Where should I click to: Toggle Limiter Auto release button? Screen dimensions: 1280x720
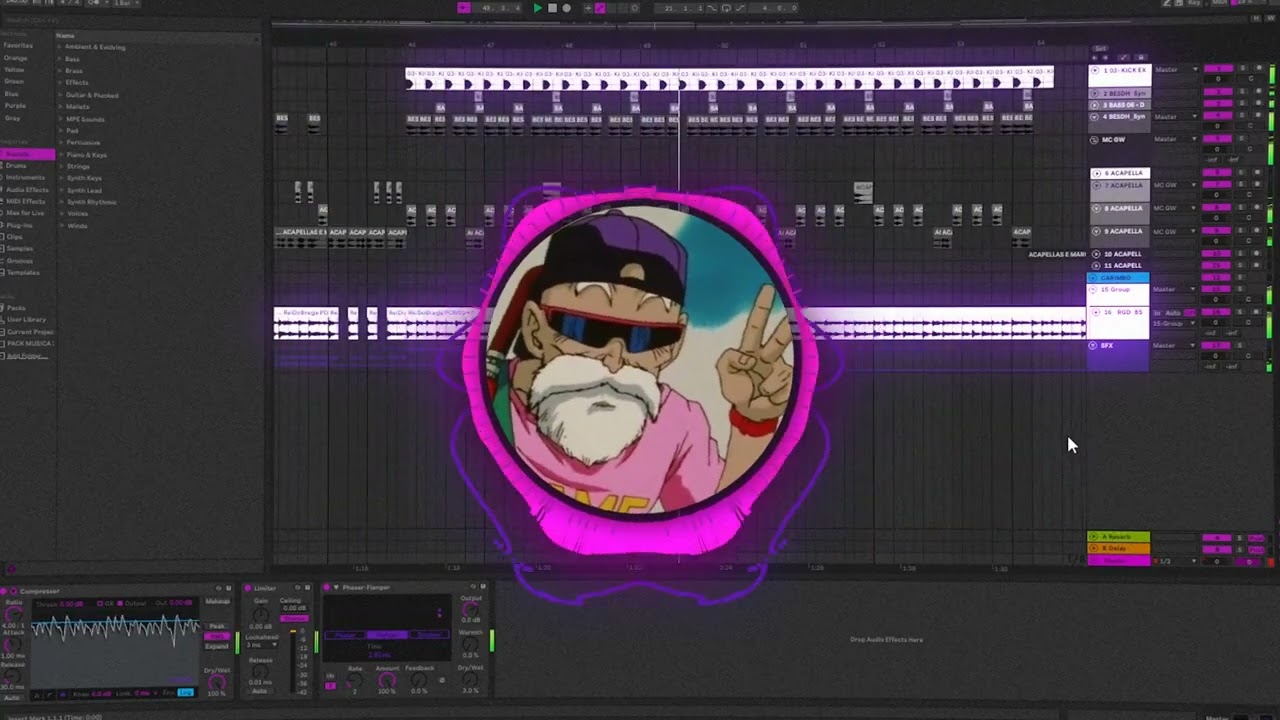coord(260,691)
